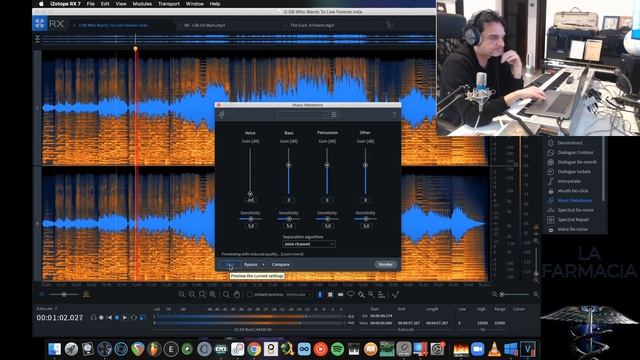
Task: Open VLC from the dock
Action: (494, 349)
